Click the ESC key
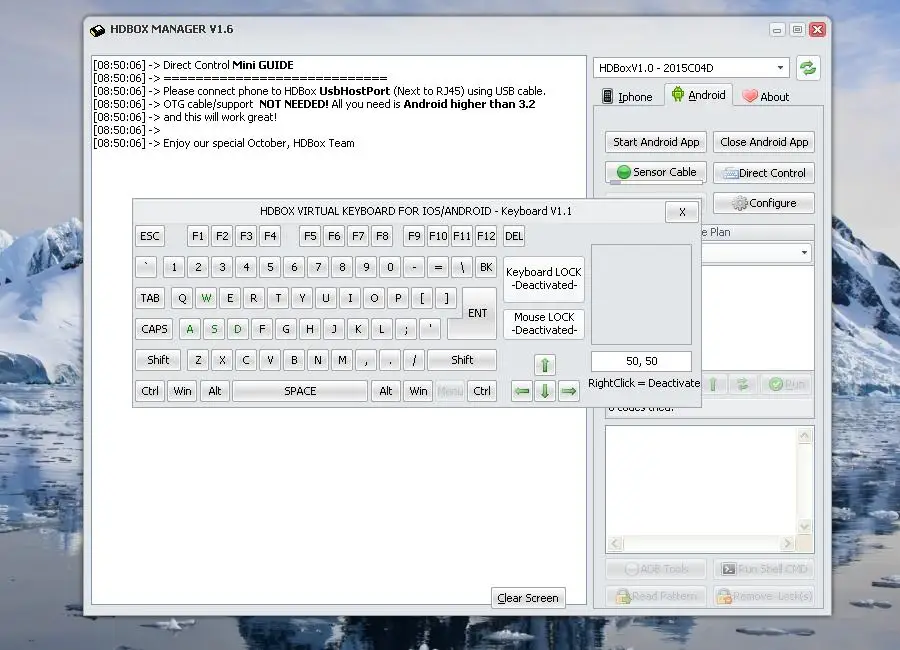This screenshot has height=650, width=900. [x=150, y=236]
